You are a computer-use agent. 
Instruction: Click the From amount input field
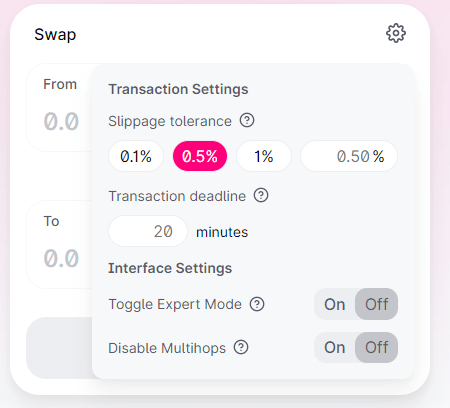tap(61, 121)
